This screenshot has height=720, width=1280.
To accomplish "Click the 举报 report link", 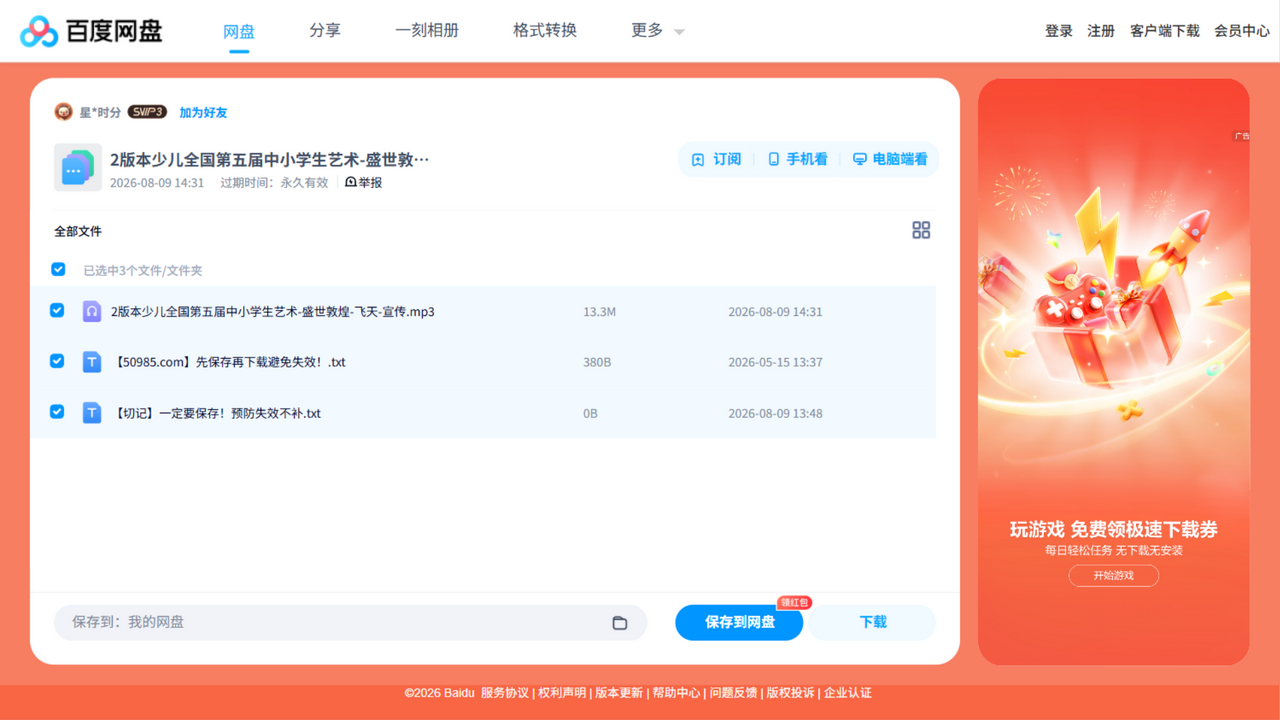I will click(x=364, y=183).
